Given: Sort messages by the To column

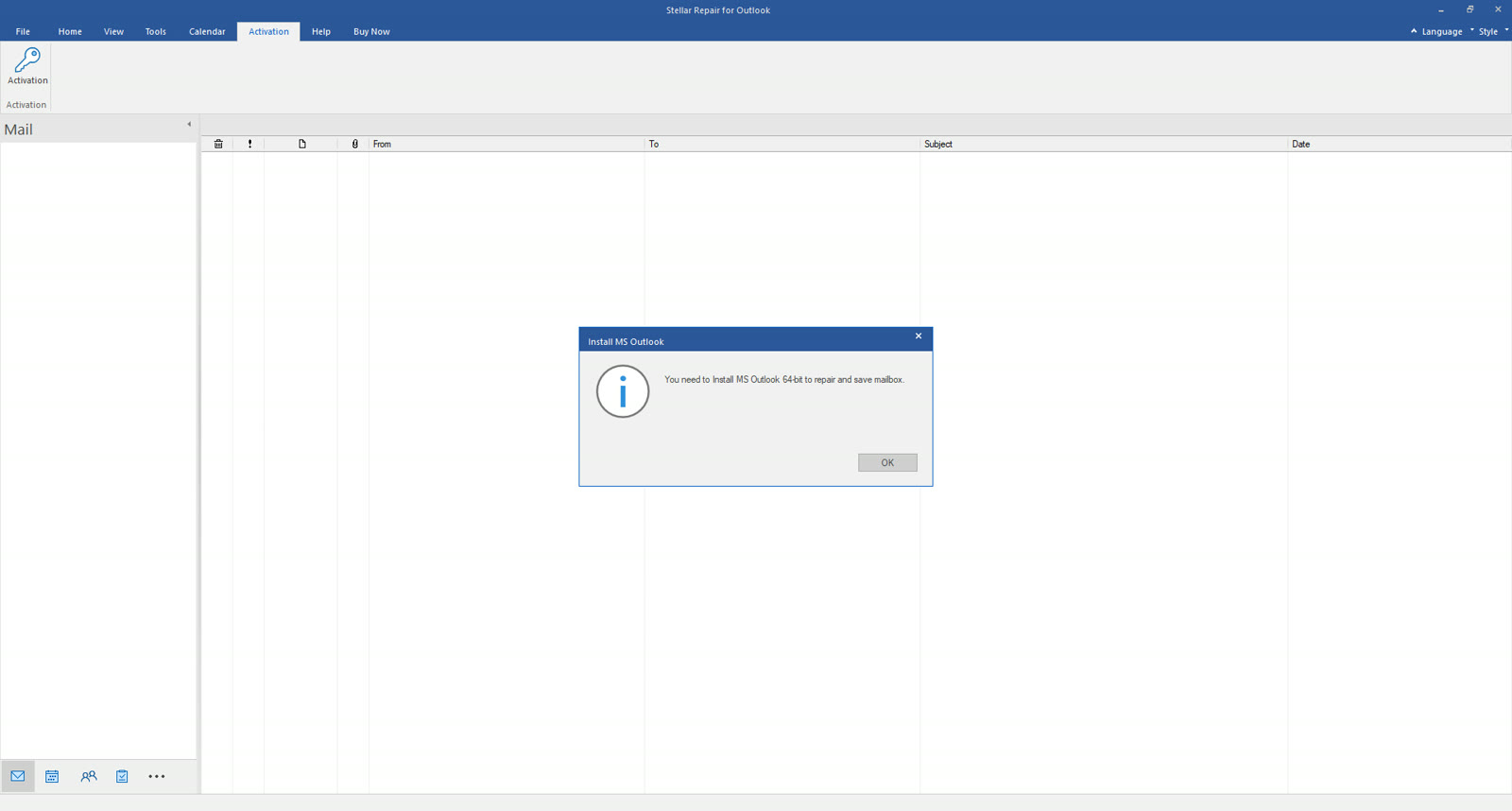Looking at the screenshot, I should (782, 144).
